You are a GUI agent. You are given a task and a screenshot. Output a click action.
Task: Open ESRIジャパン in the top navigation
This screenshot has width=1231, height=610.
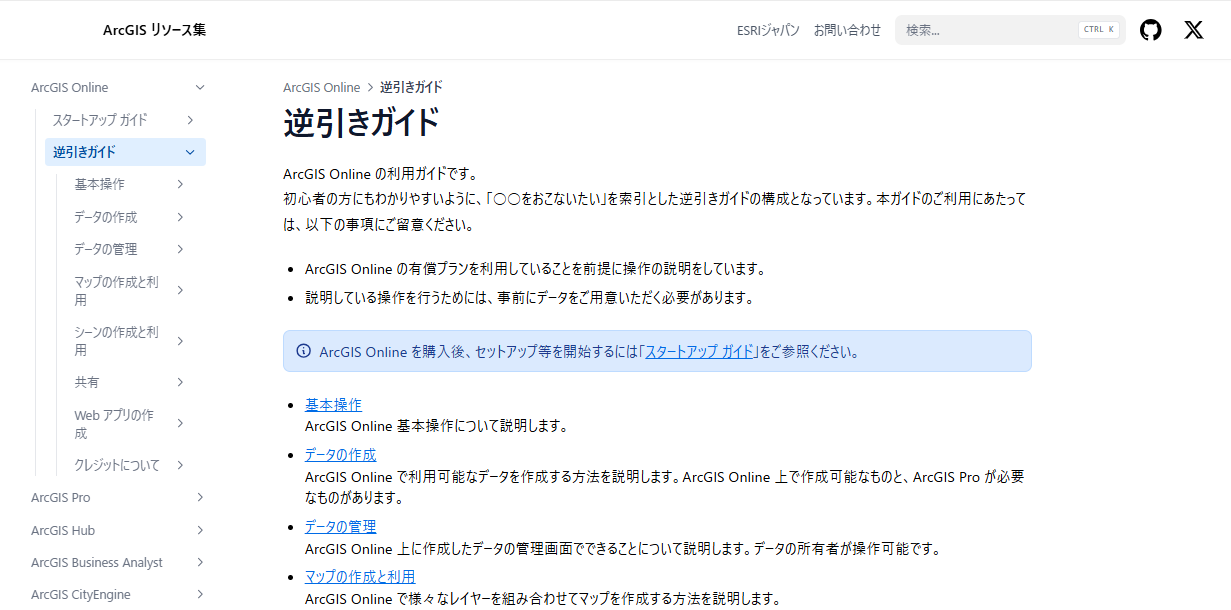(768, 30)
